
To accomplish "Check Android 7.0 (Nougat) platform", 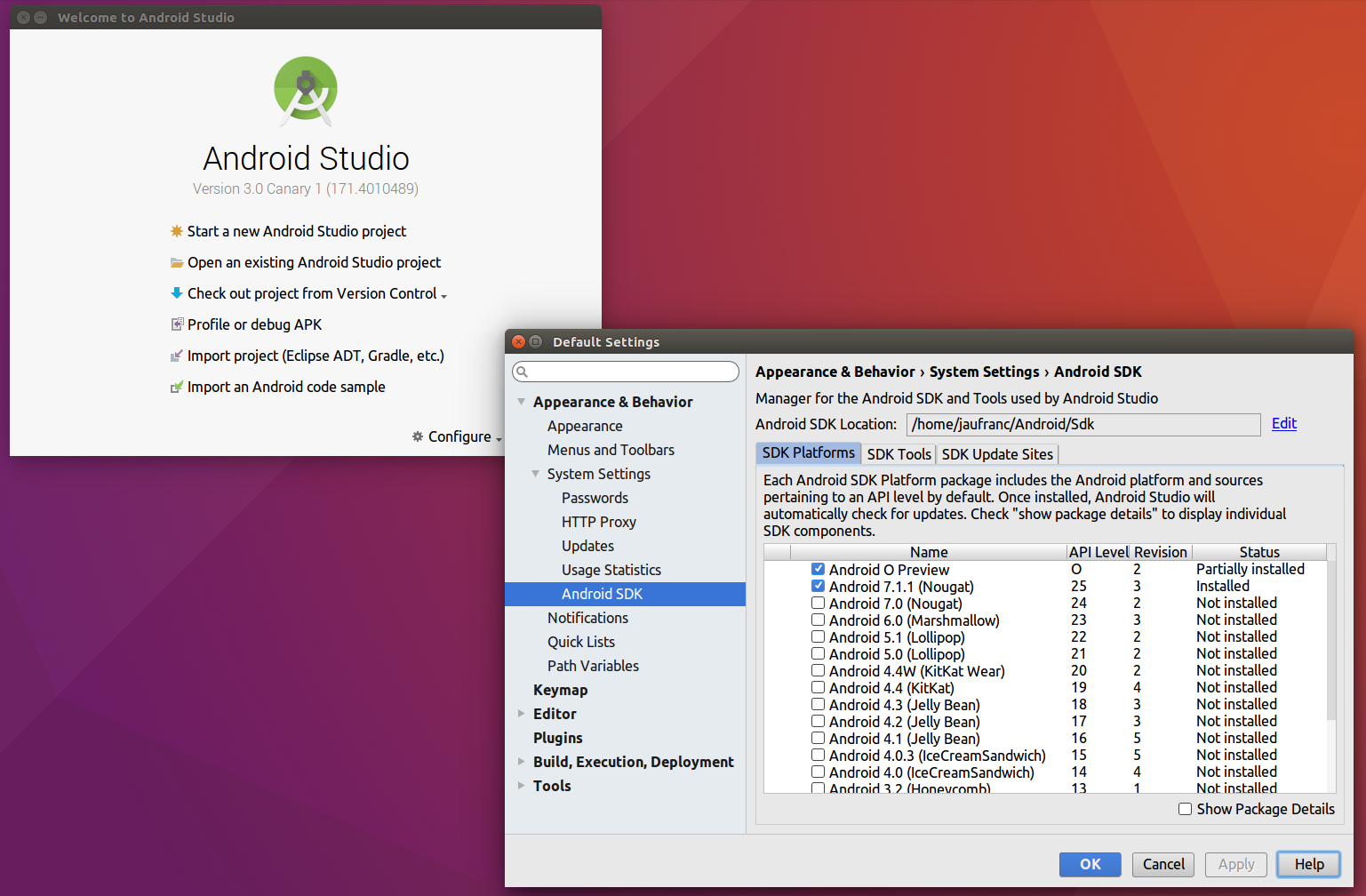I will coord(818,603).
